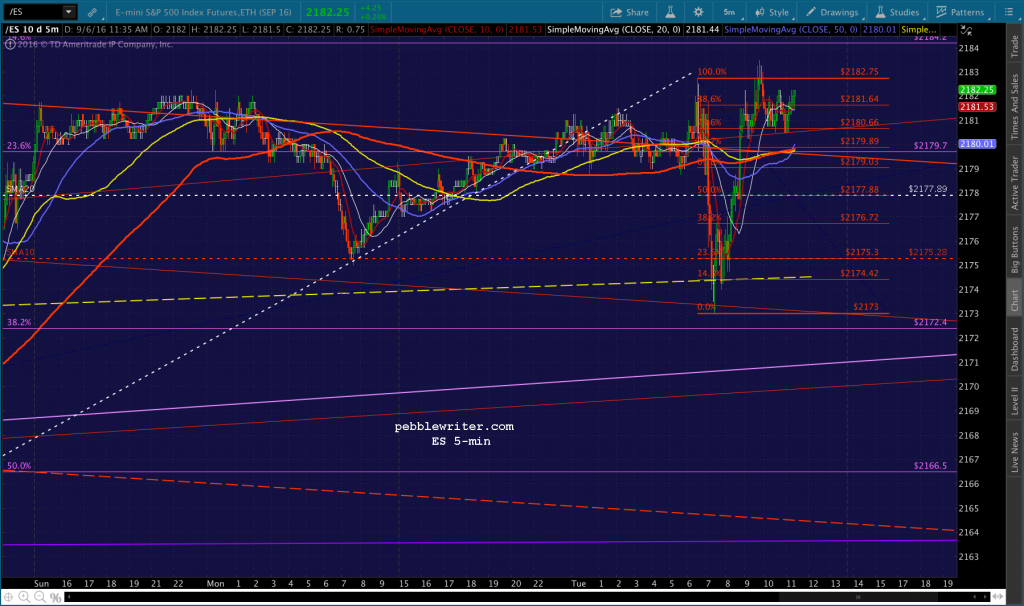The width and height of the screenshot is (1024, 606).
Task: Zoom in with the magnifier plus icon
Action: pyautogui.click(x=24, y=597)
